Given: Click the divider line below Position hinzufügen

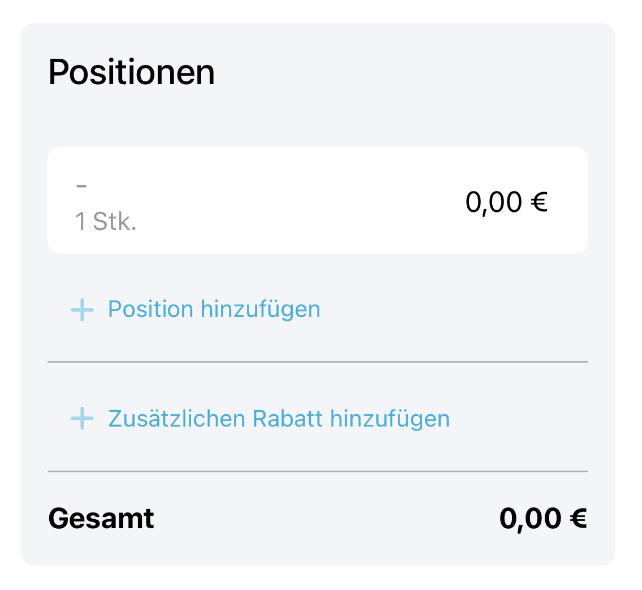Looking at the screenshot, I should coord(318,362).
